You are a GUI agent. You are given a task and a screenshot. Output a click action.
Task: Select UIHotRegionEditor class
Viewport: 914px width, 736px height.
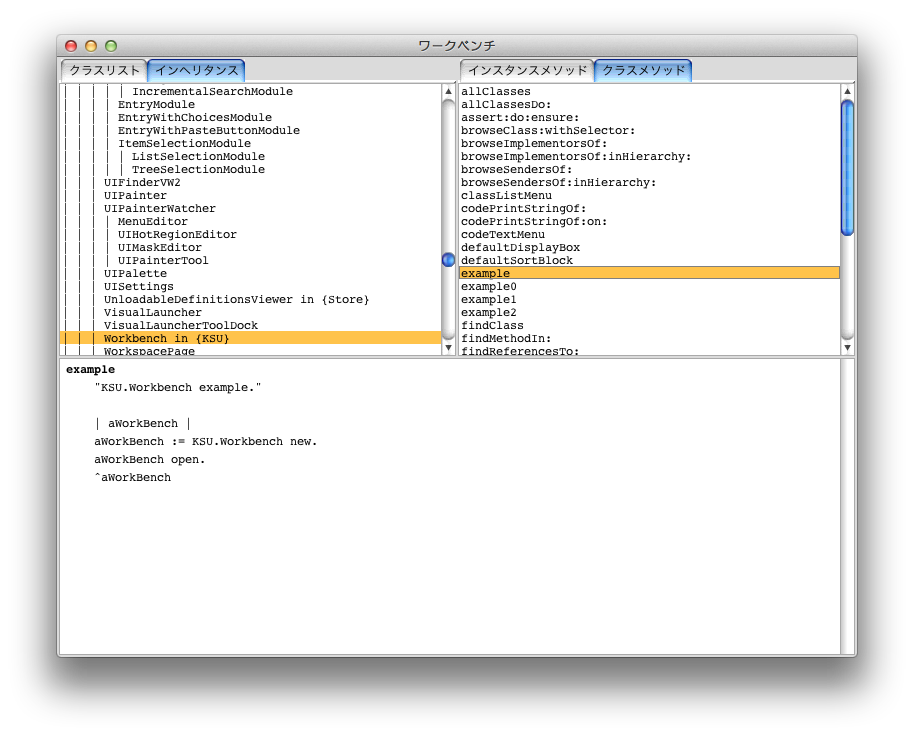point(177,234)
